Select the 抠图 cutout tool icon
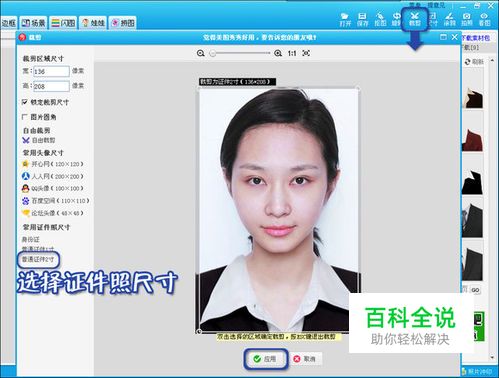This screenshot has width=499, height=378. [x=380, y=20]
